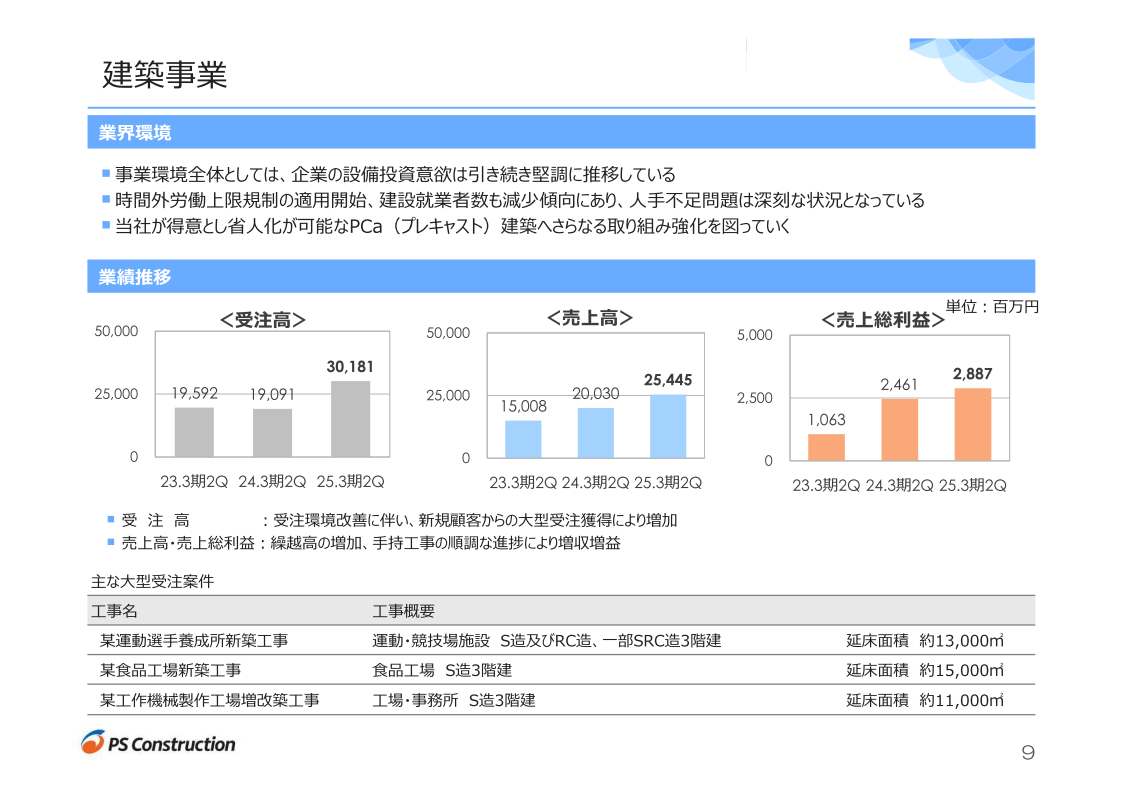Click the blue 24.3期2Q sales bar
The image size is (1123, 793).
pyautogui.click(x=595, y=433)
